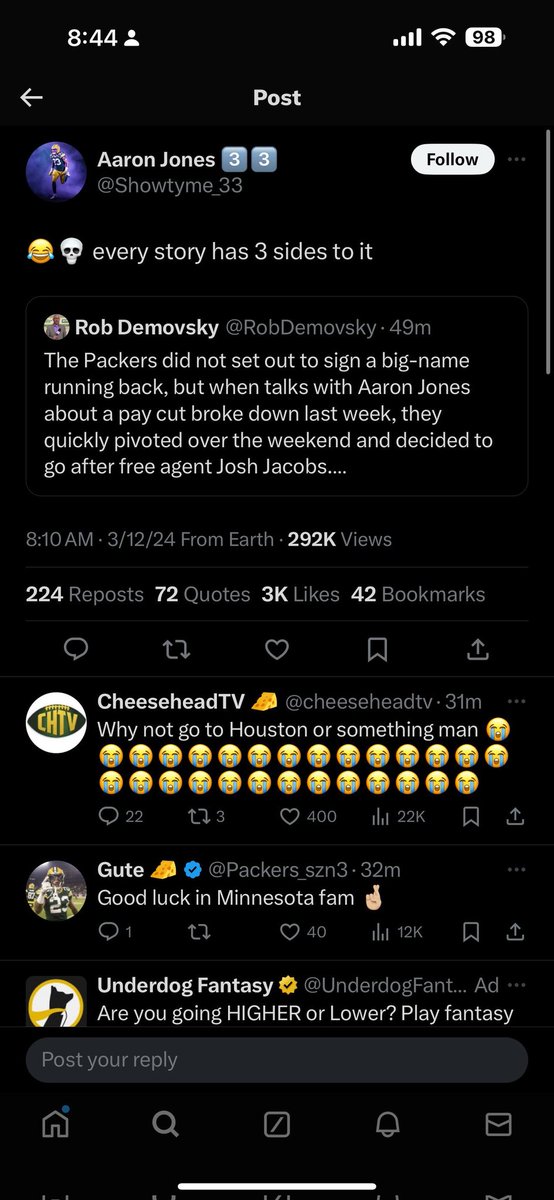Open Notifications bell in bottom bar

(x=388, y=1124)
